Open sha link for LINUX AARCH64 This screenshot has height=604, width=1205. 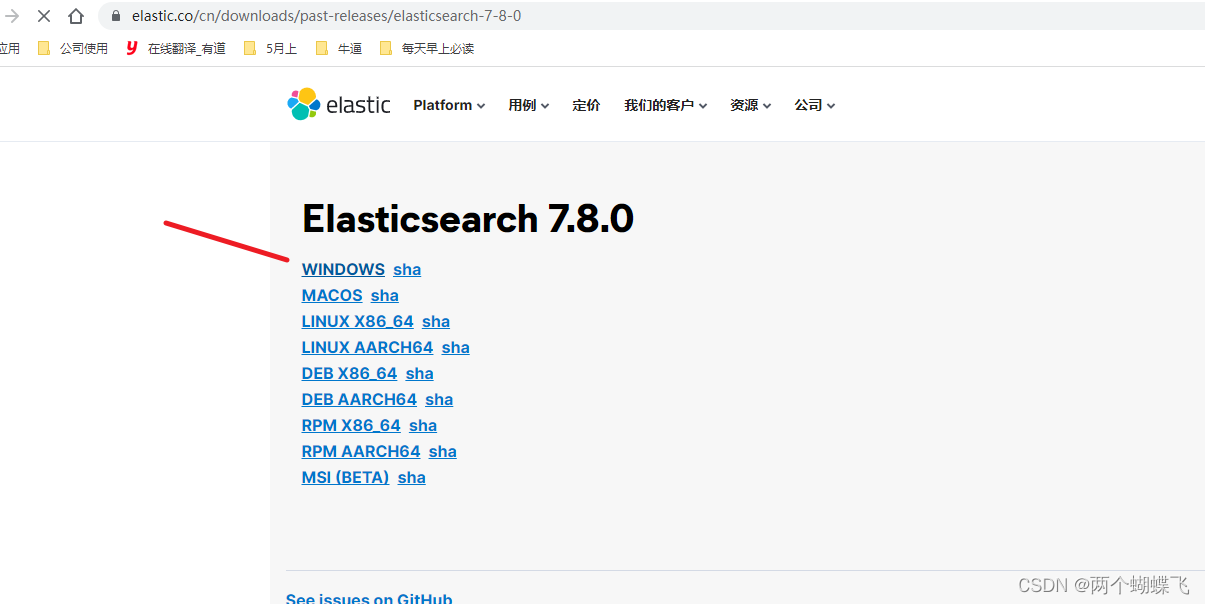pyautogui.click(x=456, y=347)
